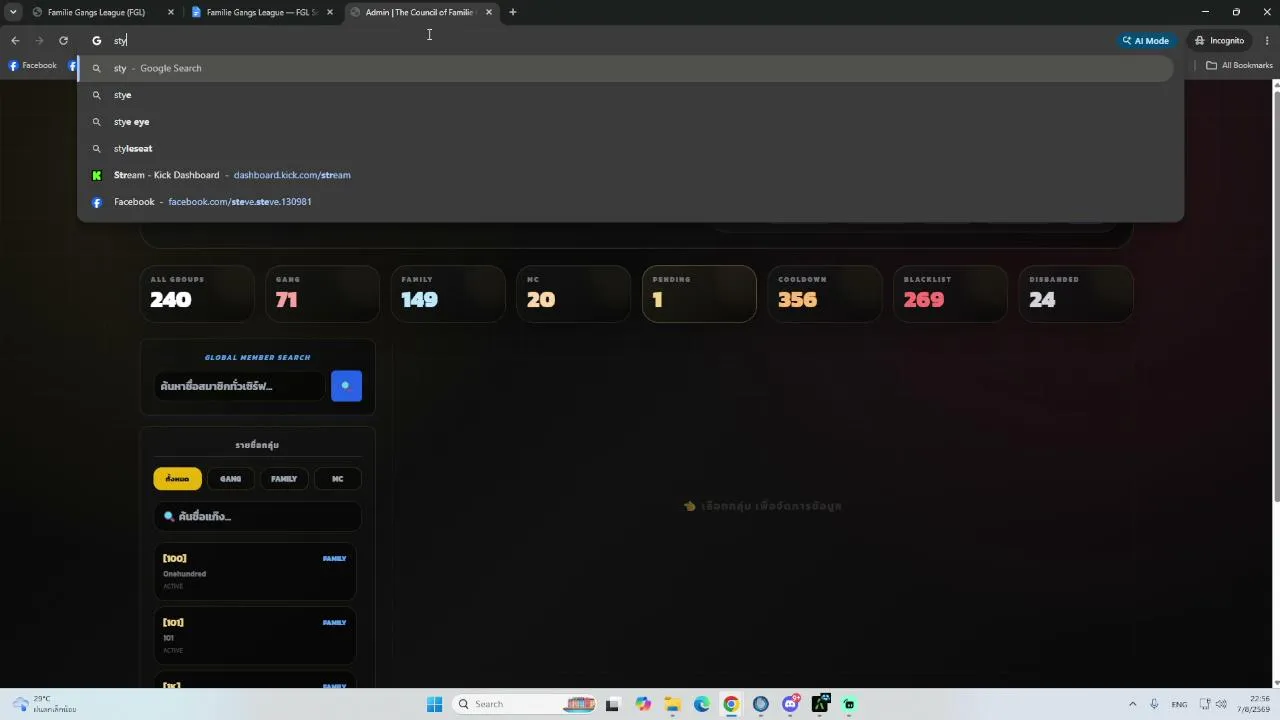Viewport: 1280px width, 720px height.
Task: Open the clock showing 22:56
Action: 1253,704
